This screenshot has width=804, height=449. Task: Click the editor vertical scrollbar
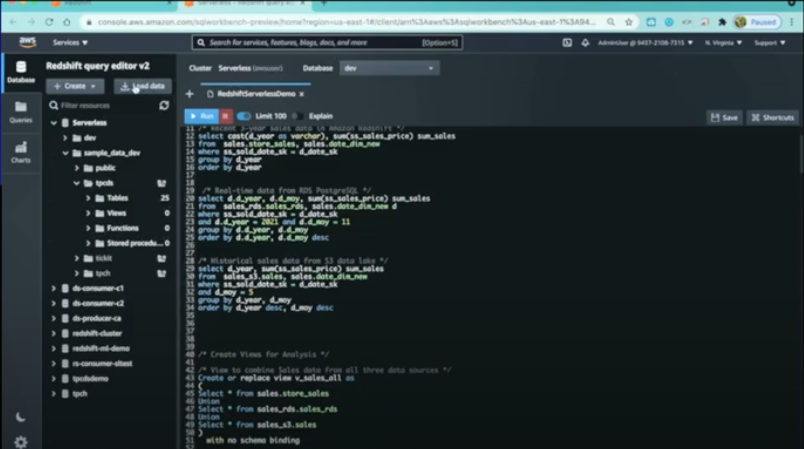click(800, 154)
